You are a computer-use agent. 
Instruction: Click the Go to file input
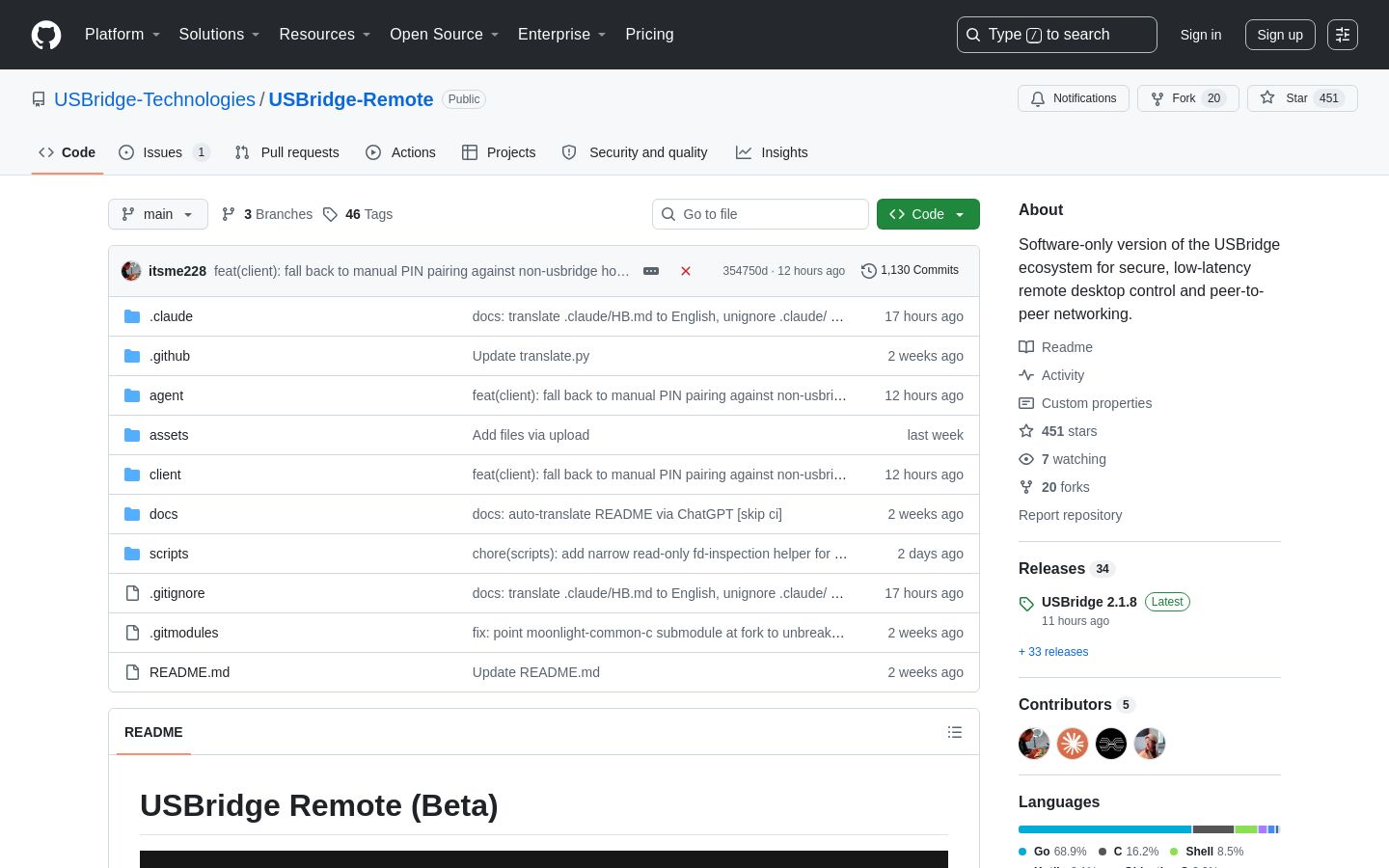click(x=760, y=214)
